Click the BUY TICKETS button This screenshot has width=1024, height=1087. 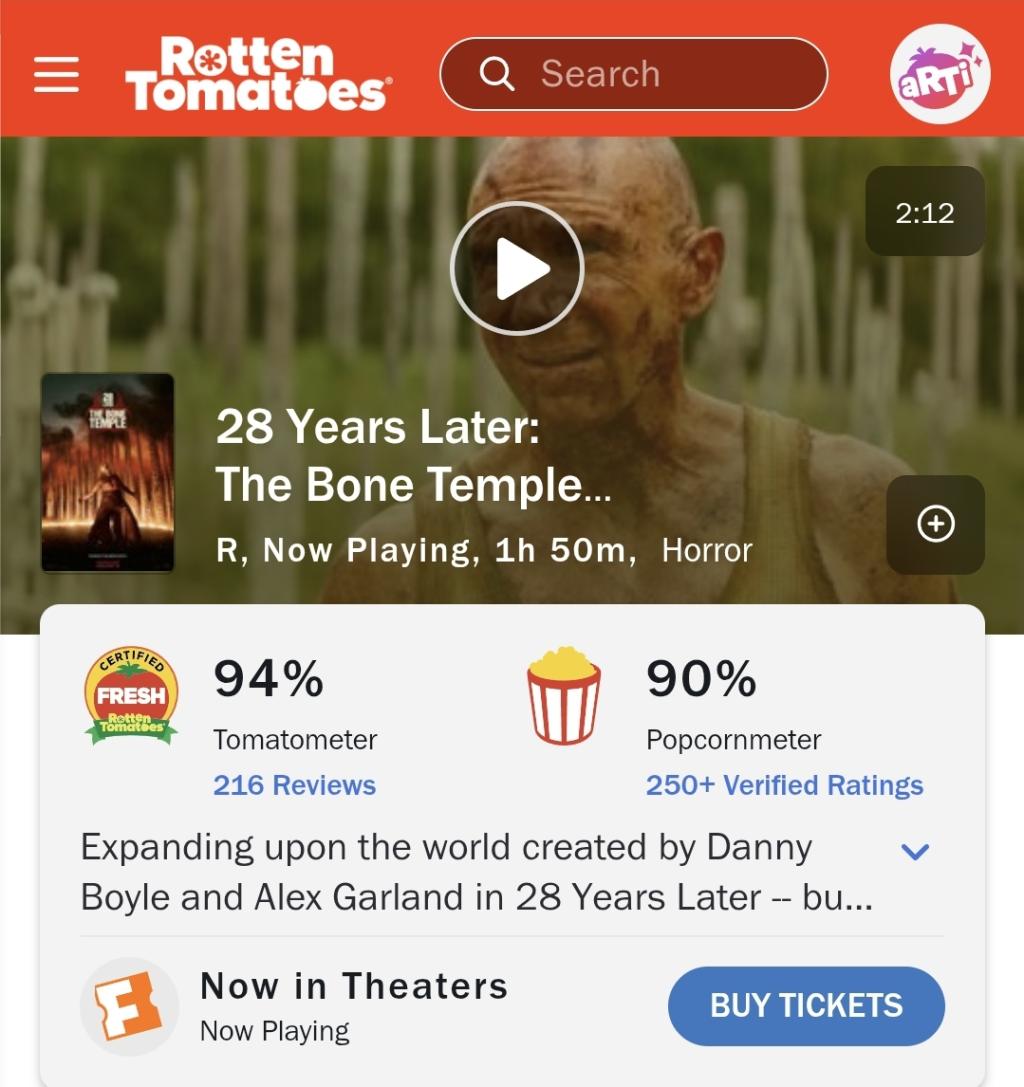coord(806,1006)
